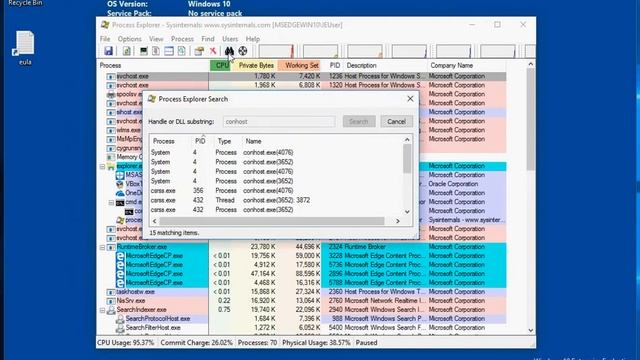Screen dimensions: 640x360
Task: Toggle the Show Lower Pane toolbar icon
Action: click(169, 51)
